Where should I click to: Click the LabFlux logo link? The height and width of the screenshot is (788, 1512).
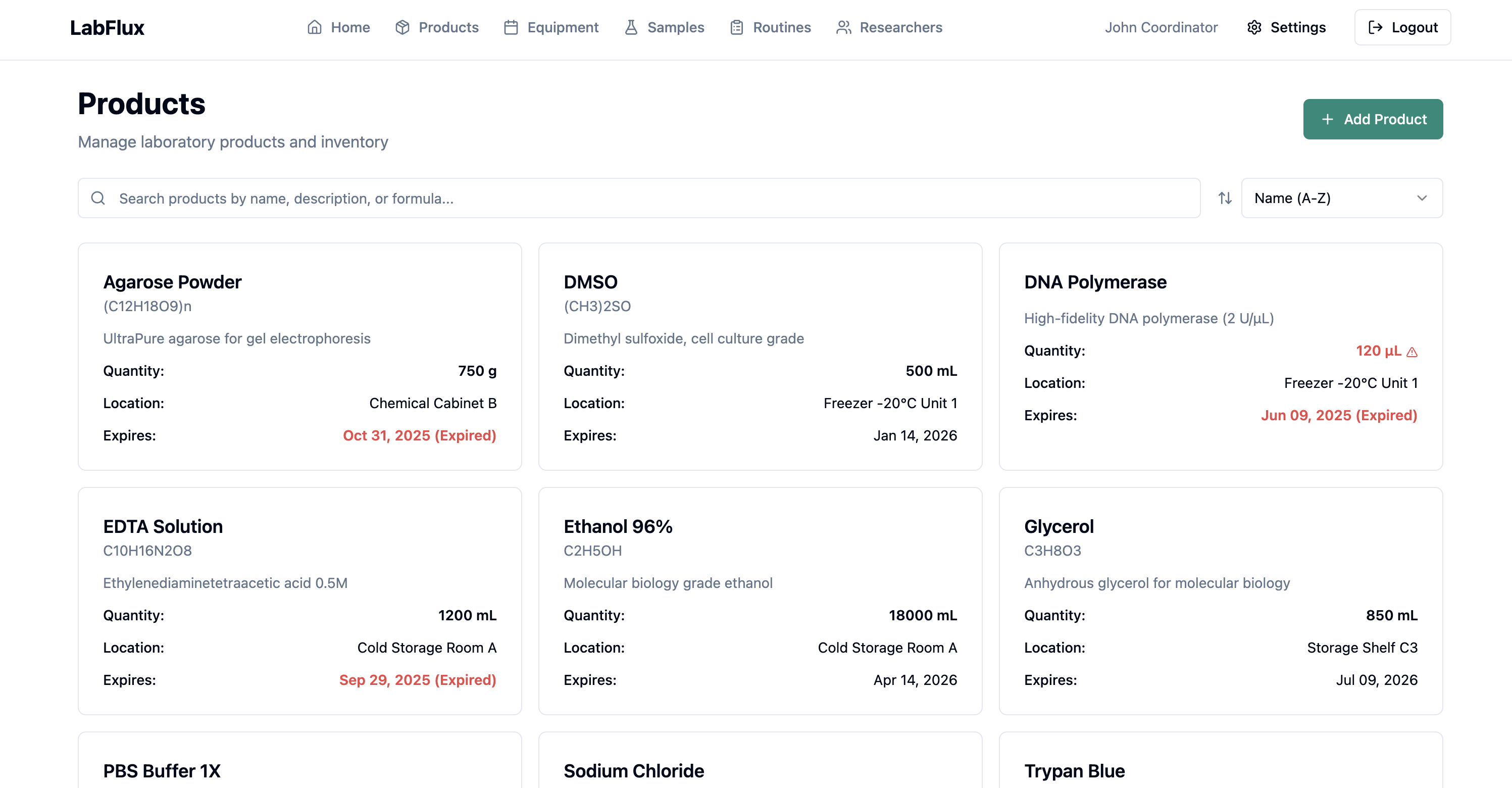107,28
